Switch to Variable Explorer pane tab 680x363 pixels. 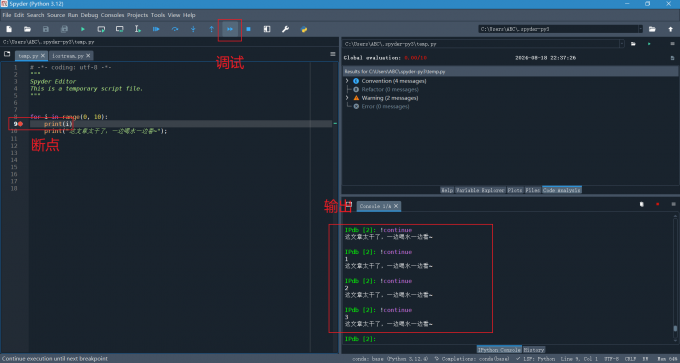coord(480,190)
